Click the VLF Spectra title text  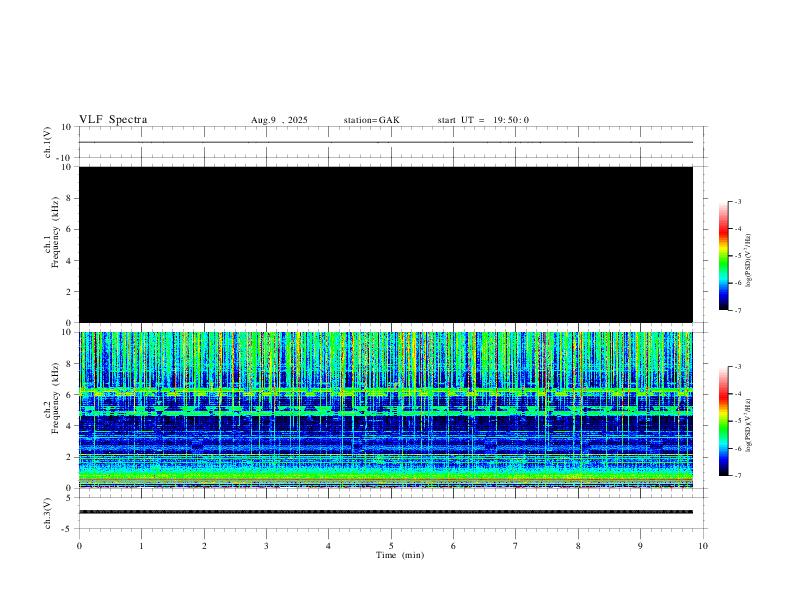[x=113, y=120]
